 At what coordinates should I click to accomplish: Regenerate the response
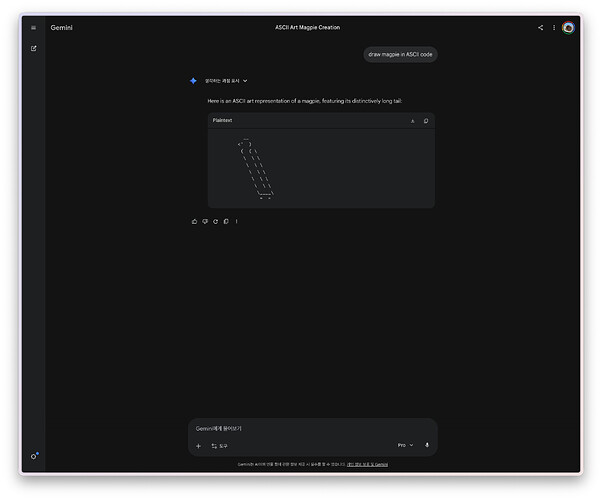click(215, 221)
